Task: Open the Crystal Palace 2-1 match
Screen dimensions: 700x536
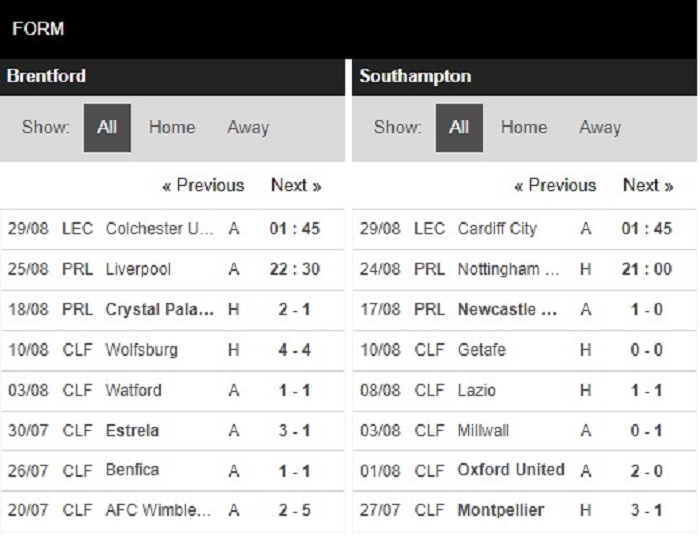Action: tap(173, 309)
